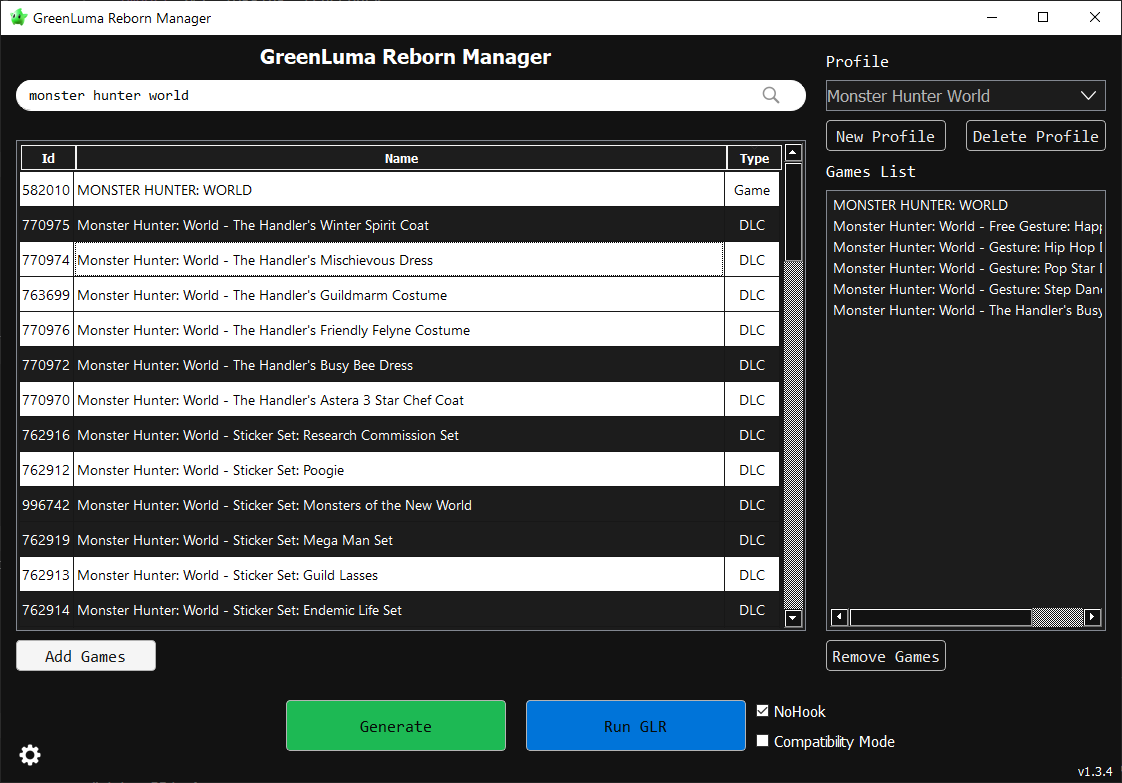Enable the NoHook checkbox
Screen dimensions: 1122x783
point(763,711)
